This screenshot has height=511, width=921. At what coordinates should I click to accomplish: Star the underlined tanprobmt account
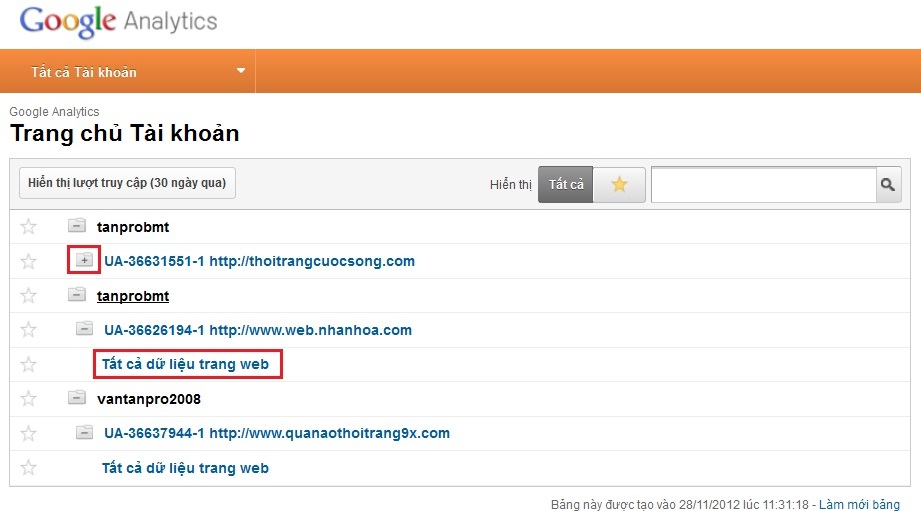(28, 295)
